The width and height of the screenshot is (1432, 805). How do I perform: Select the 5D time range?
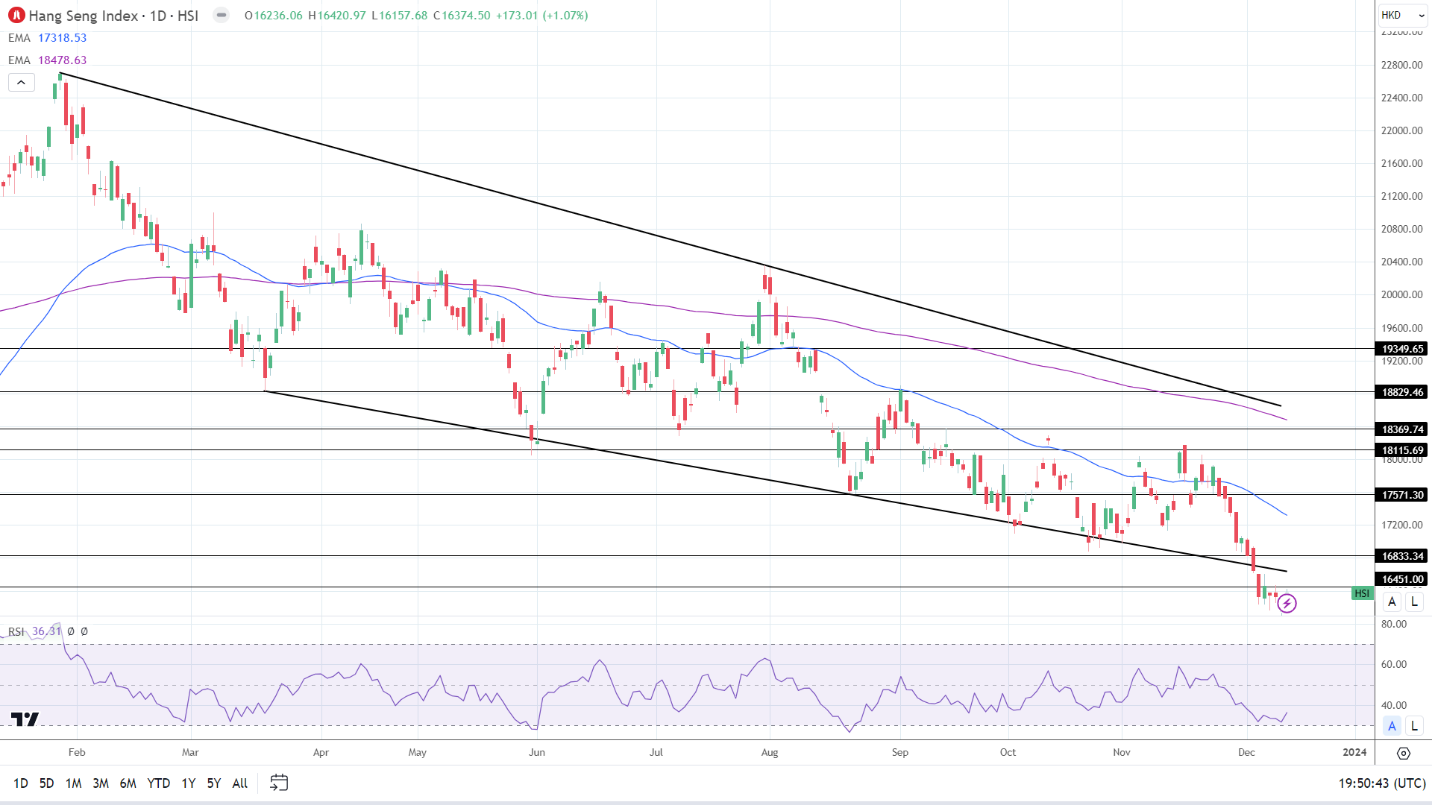pyautogui.click(x=47, y=783)
